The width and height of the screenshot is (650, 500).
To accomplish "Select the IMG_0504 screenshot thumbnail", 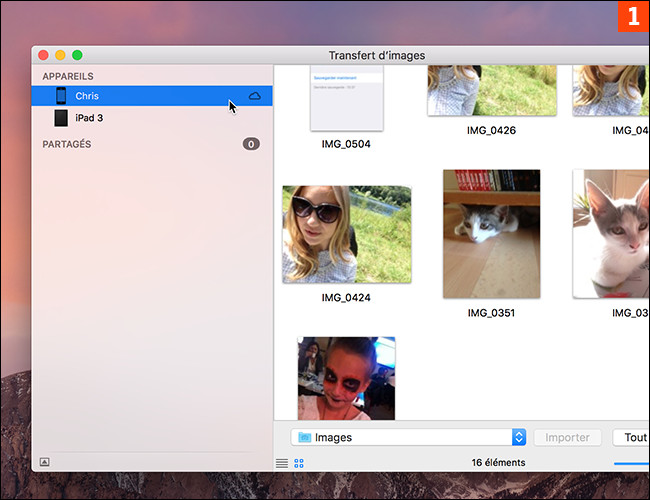I will (346, 99).
